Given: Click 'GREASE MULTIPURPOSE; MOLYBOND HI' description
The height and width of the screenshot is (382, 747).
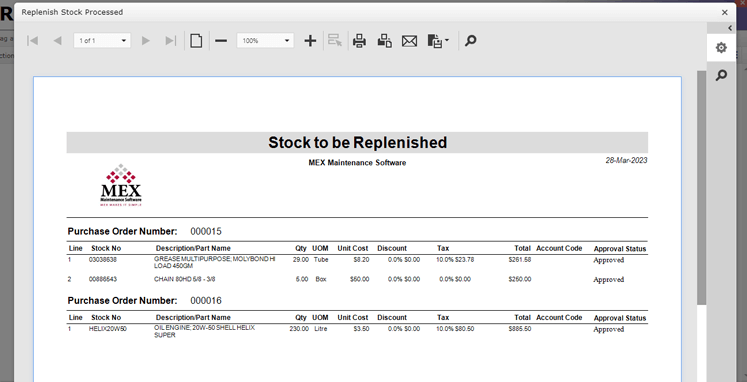Looking at the screenshot, I should (214, 259).
